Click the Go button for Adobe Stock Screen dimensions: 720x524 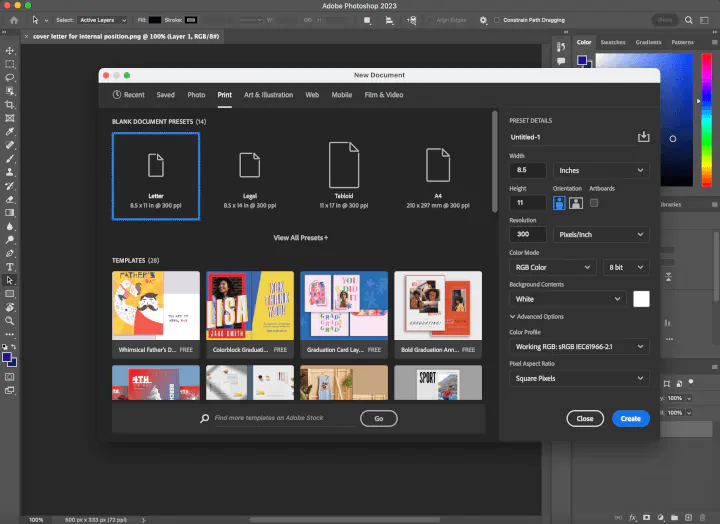(378, 418)
